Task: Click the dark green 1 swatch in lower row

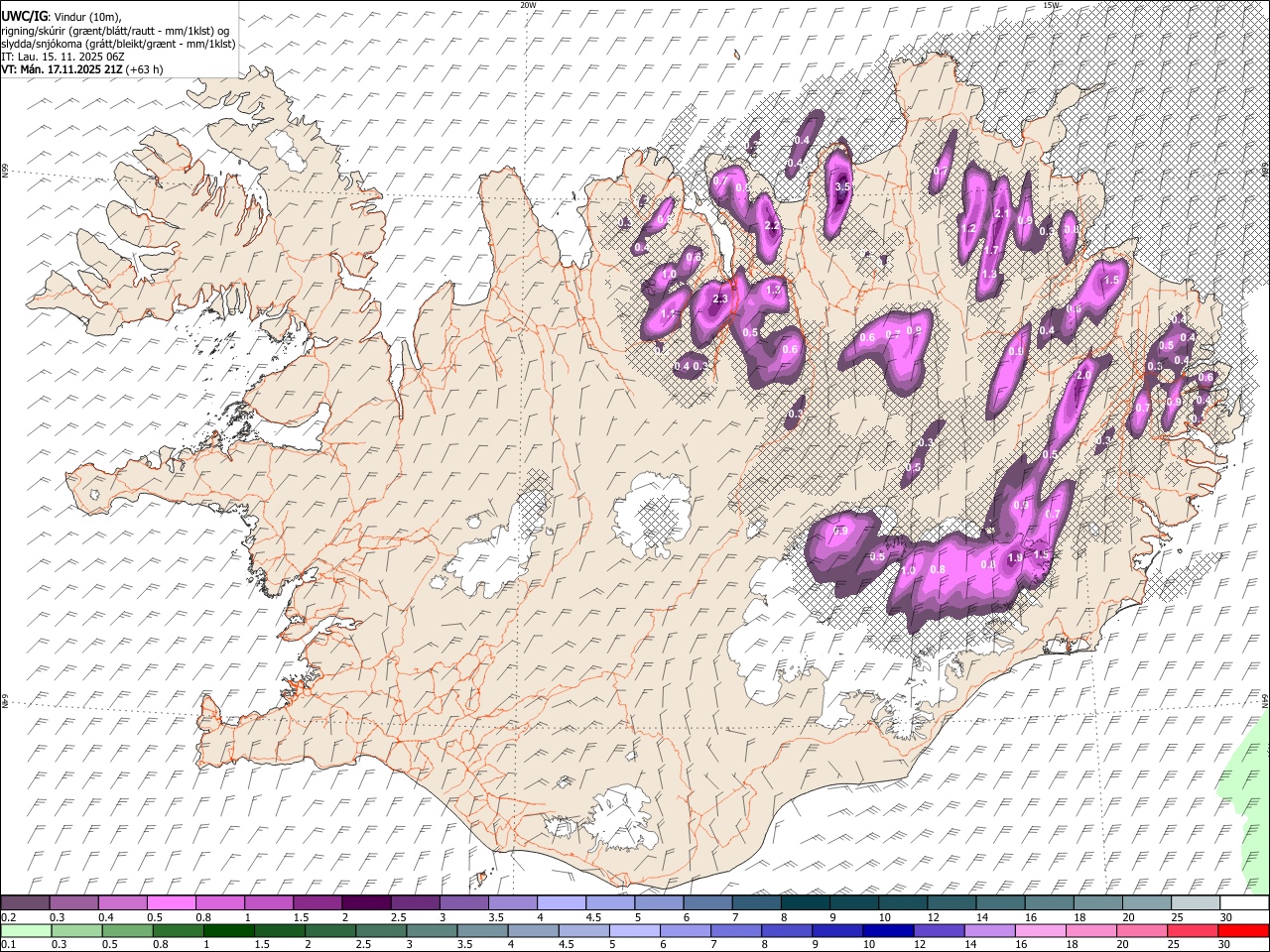Action: [228, 931]
